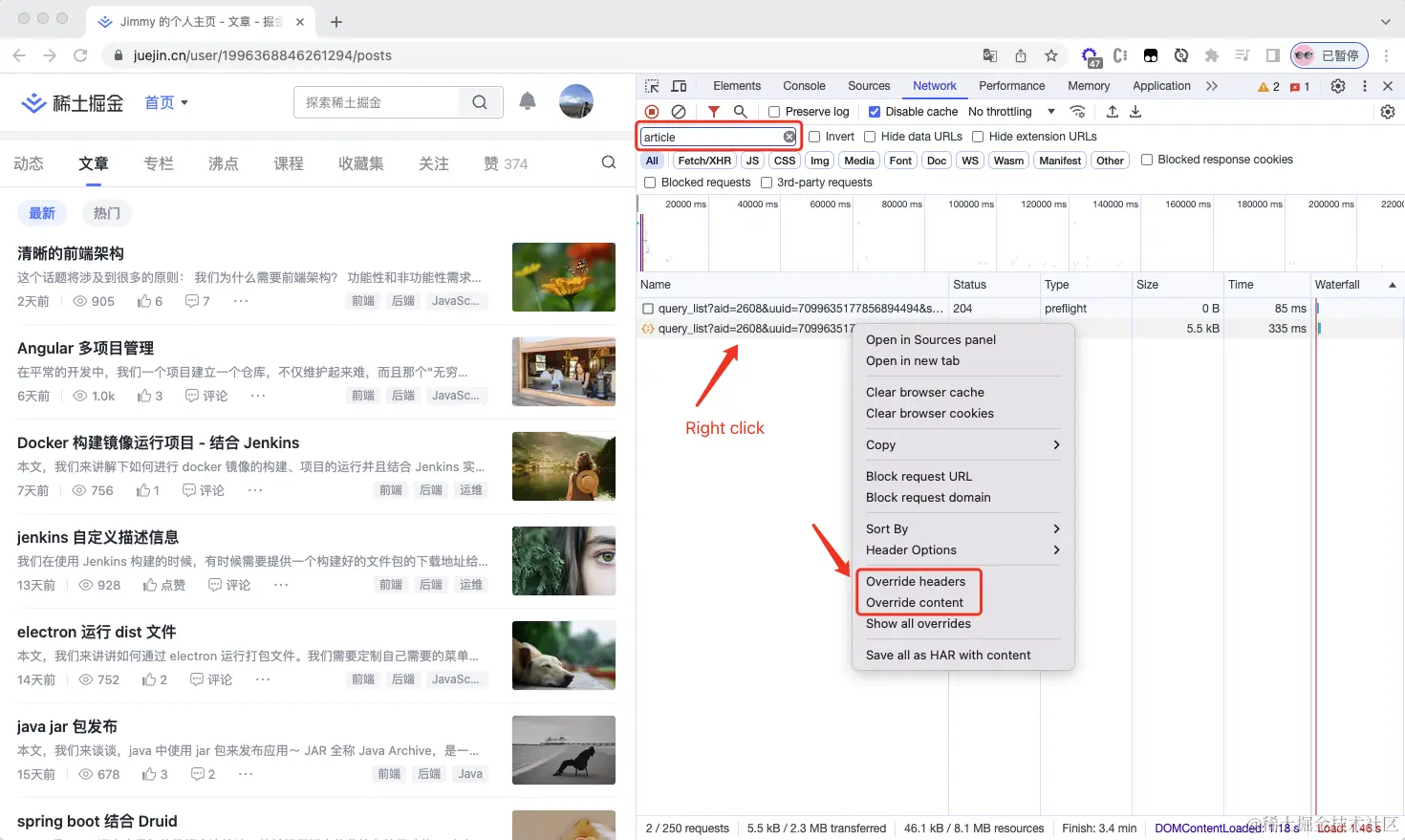Viewport: 1405px width, 840px height.
Task: Open the Docker 构建镜像 article thumbnail
Action: (564, 466)
